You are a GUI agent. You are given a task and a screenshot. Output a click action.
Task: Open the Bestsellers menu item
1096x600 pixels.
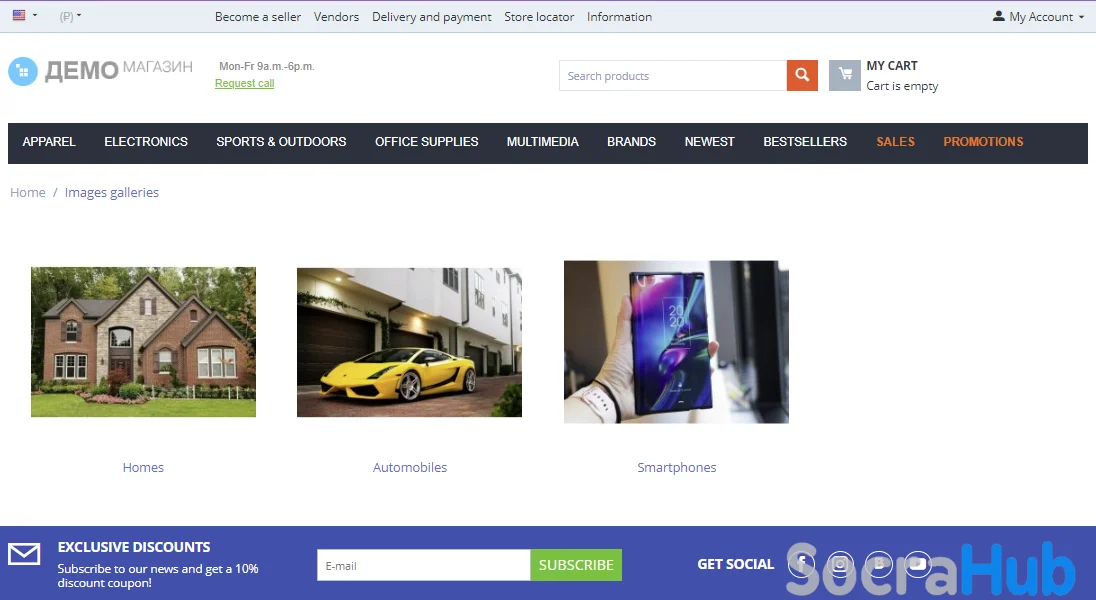(805, 142)
